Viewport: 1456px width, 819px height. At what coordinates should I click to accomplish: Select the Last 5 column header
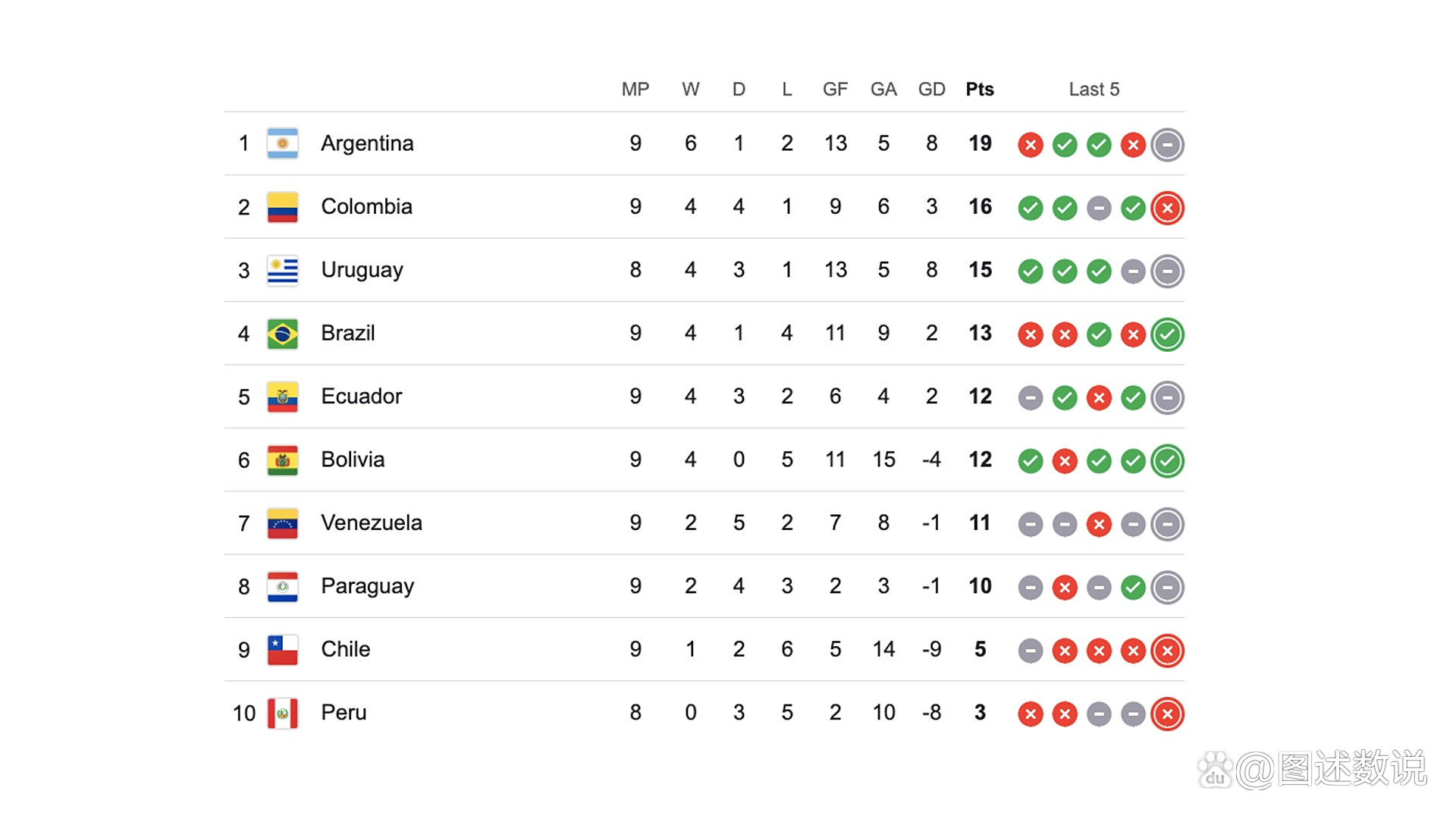1094,89
